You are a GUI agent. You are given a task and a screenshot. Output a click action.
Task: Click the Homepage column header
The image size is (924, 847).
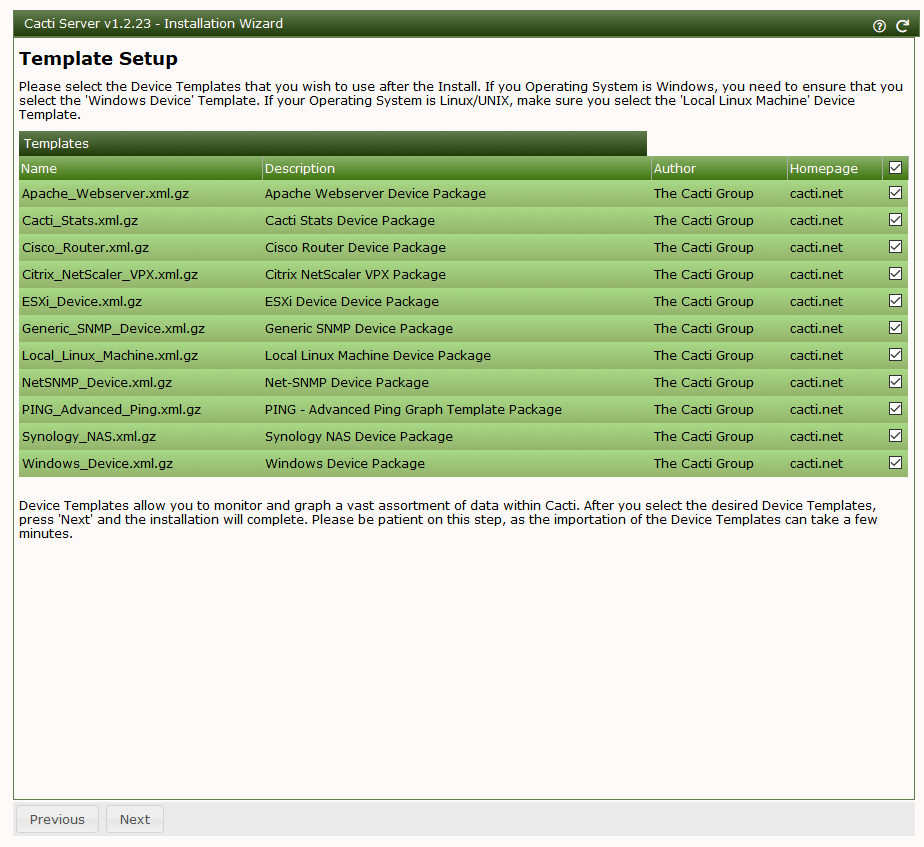click(834, 169)
